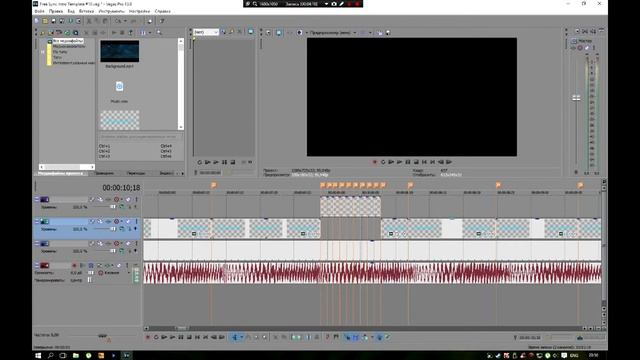Open Project Media views dropdown arrow
Viewport: 640px width, 360px height.
coord(150,32)
